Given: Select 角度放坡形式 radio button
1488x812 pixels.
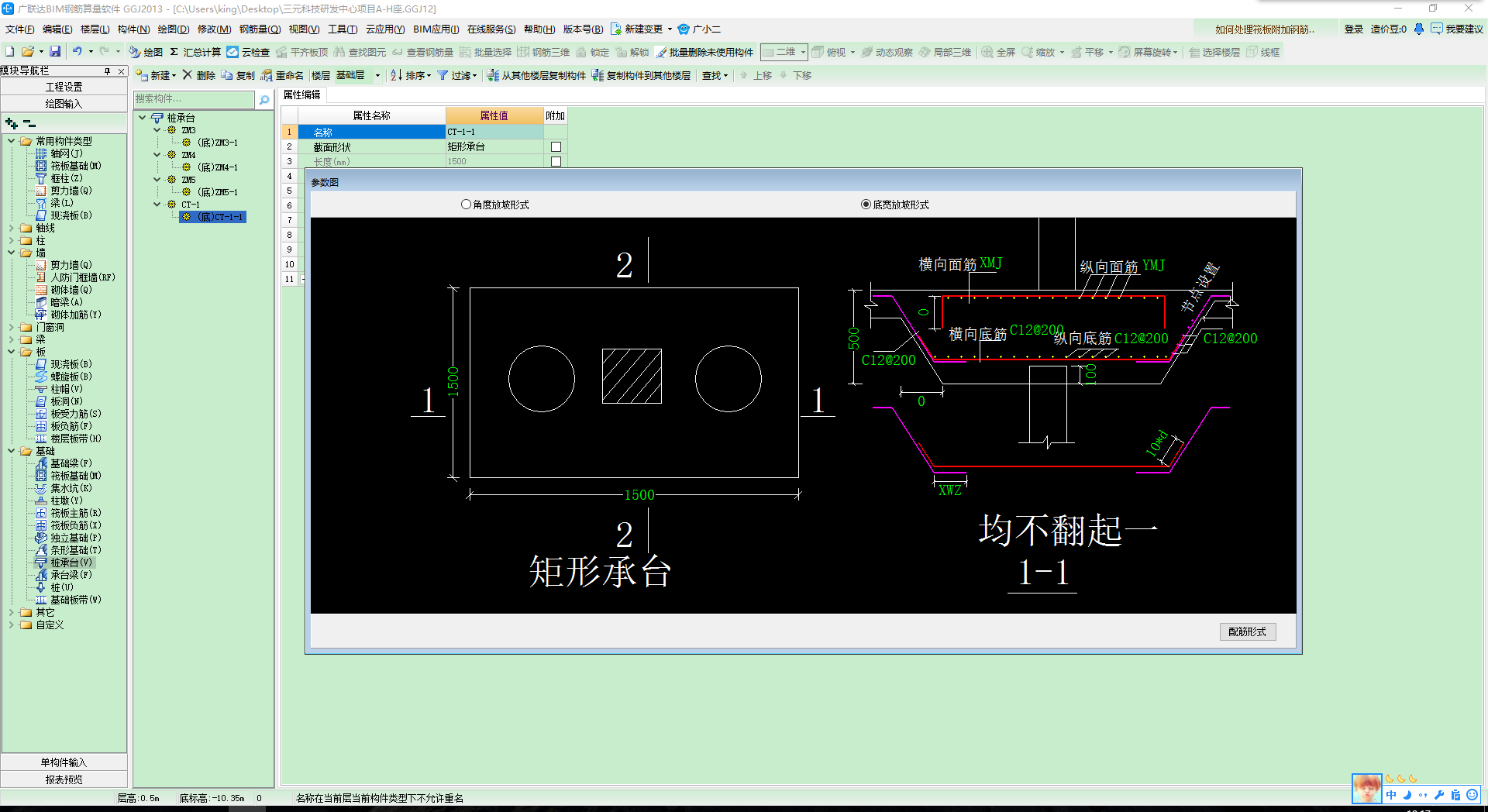Looking at the screenshot, I should (466, 205).
